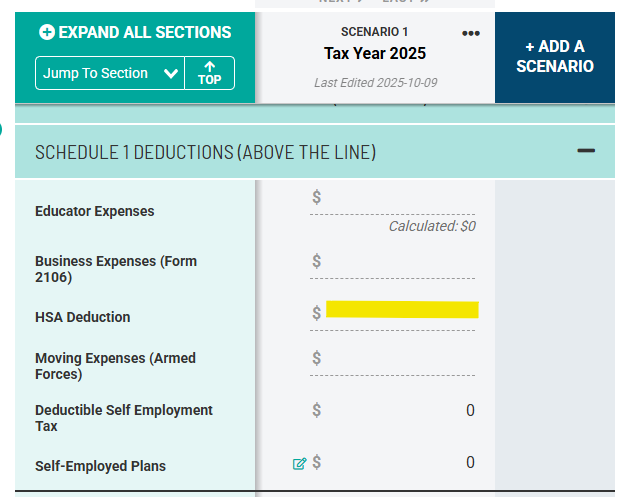This screenshot has height=497, width=621.
Task: Click the Last Edited date text
Action: click(375, 83)
